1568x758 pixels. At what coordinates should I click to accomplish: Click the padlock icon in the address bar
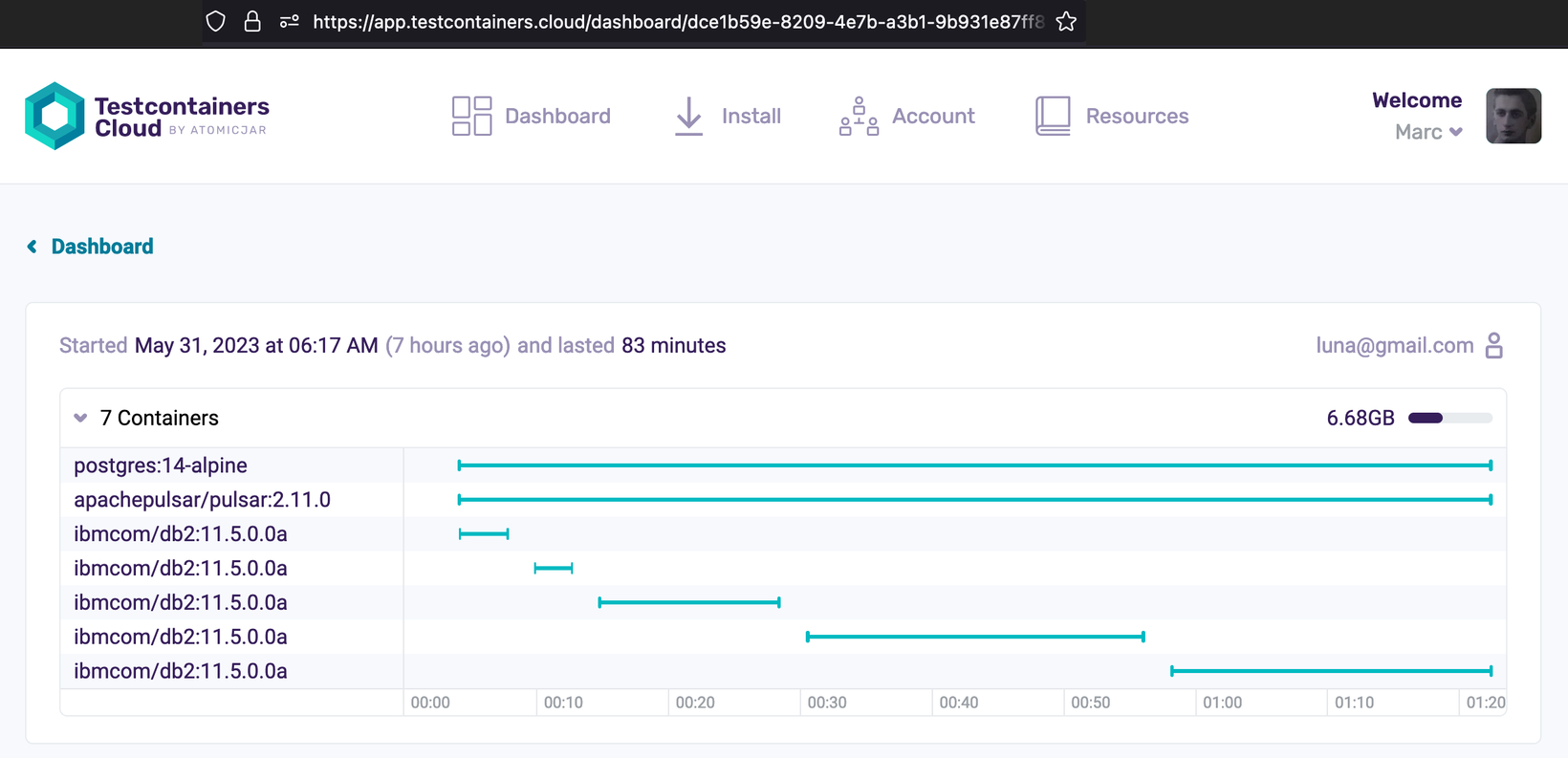click(252, 21)
